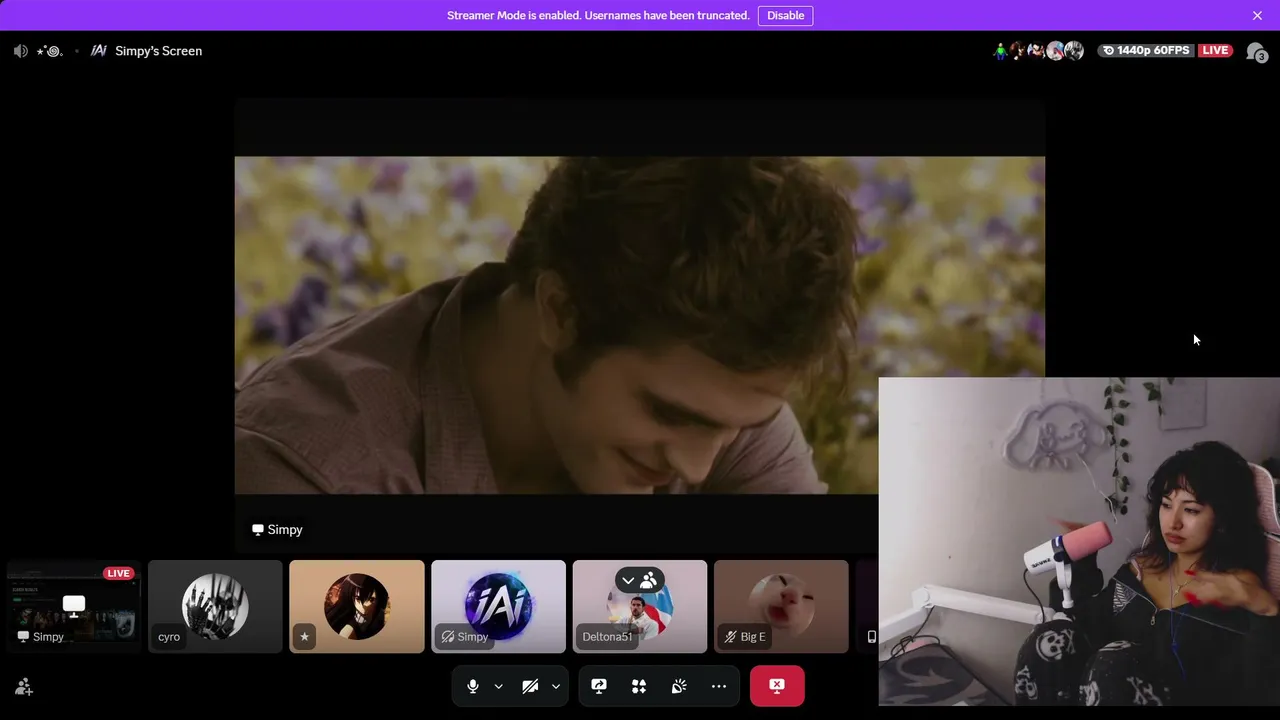The width and height of the screenshot is (1280, 720).
Task: Open the chat threads icon with badge 3
Action: [x=1256, y=52]
